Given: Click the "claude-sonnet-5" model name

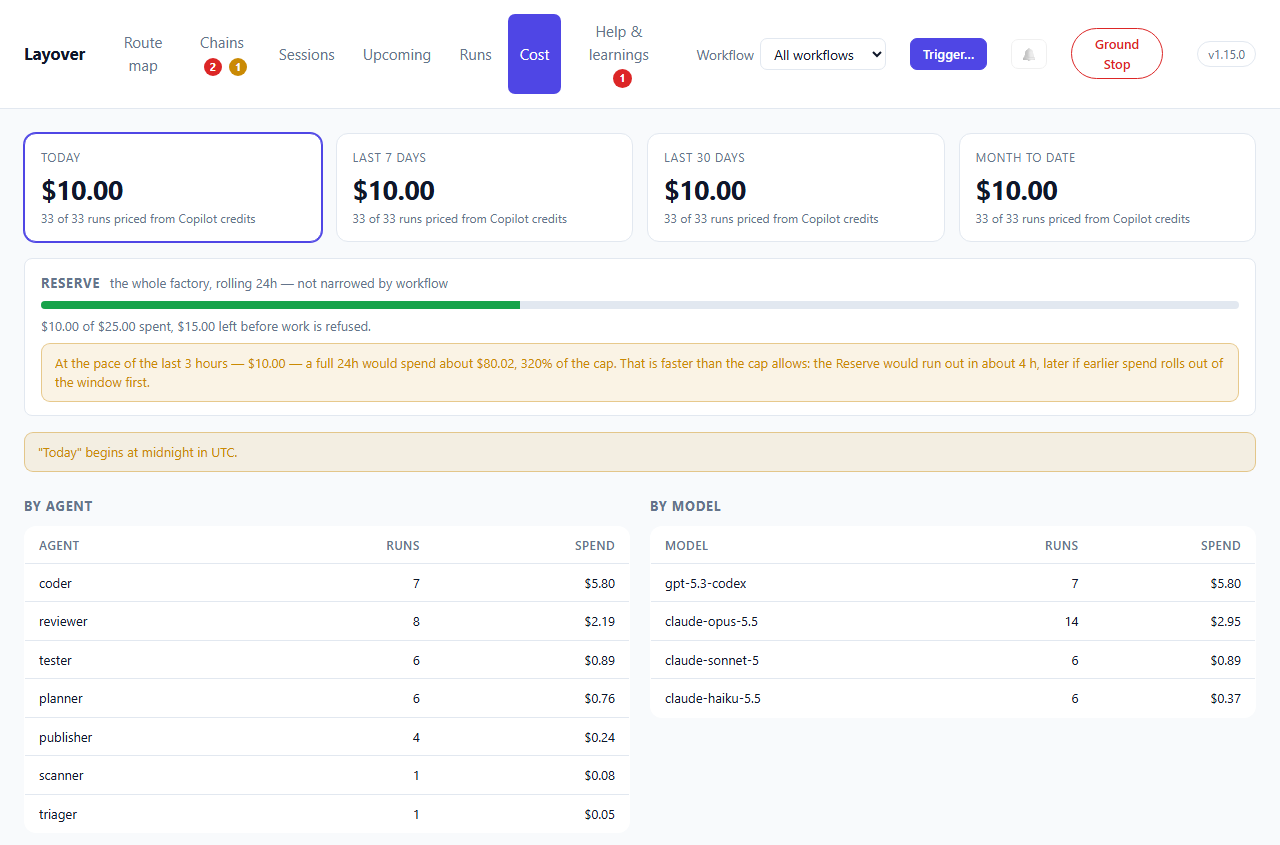Looking at the screenshot, I should pyautogui.click(x=711, y=660).
